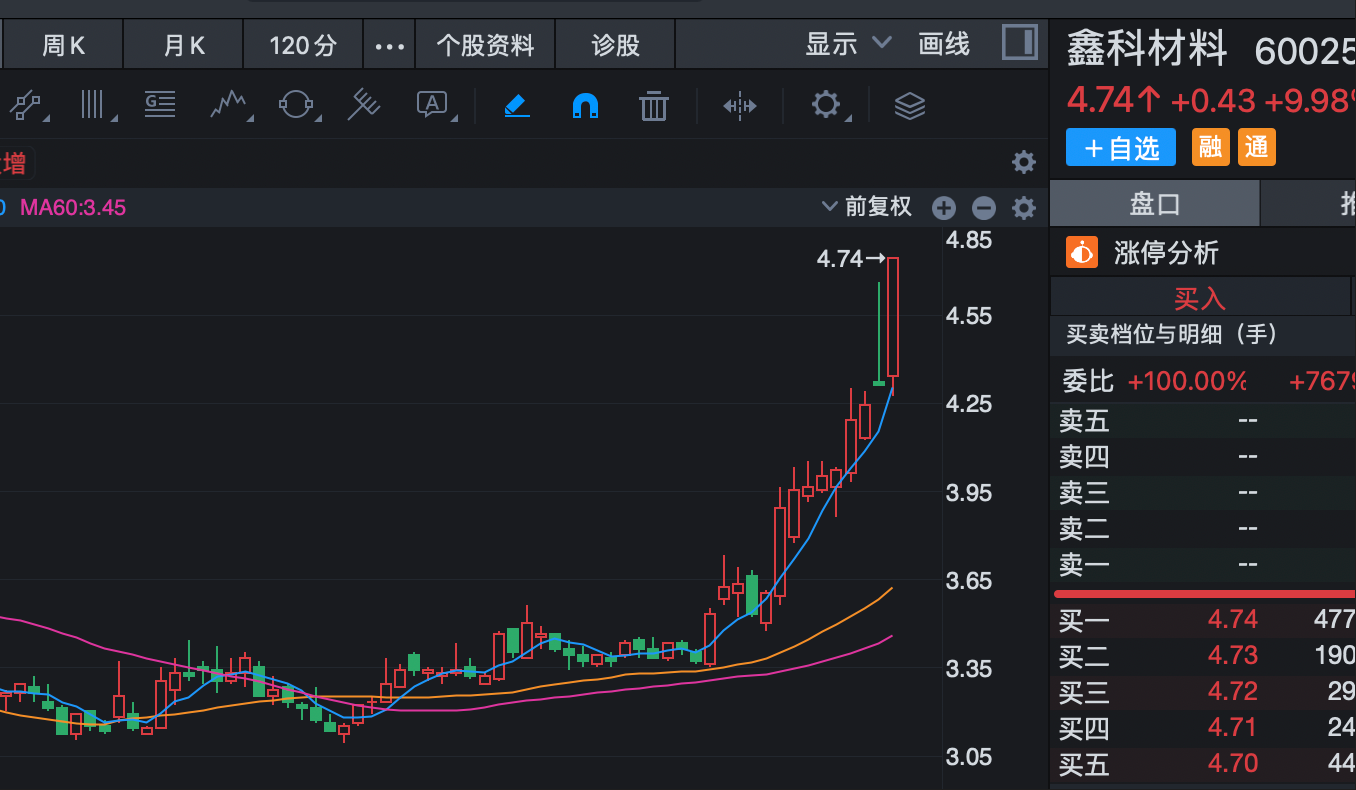Open 诊股 diagnosis tab
The height and width of the screenshot is (790, 1356).
click(615, 45)
